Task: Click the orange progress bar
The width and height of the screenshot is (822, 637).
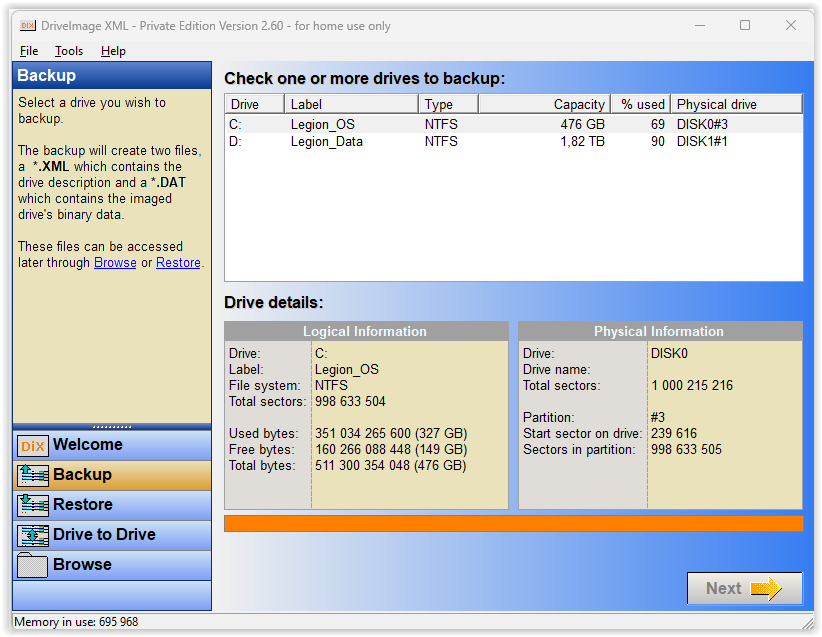Action: coord(512,522)
